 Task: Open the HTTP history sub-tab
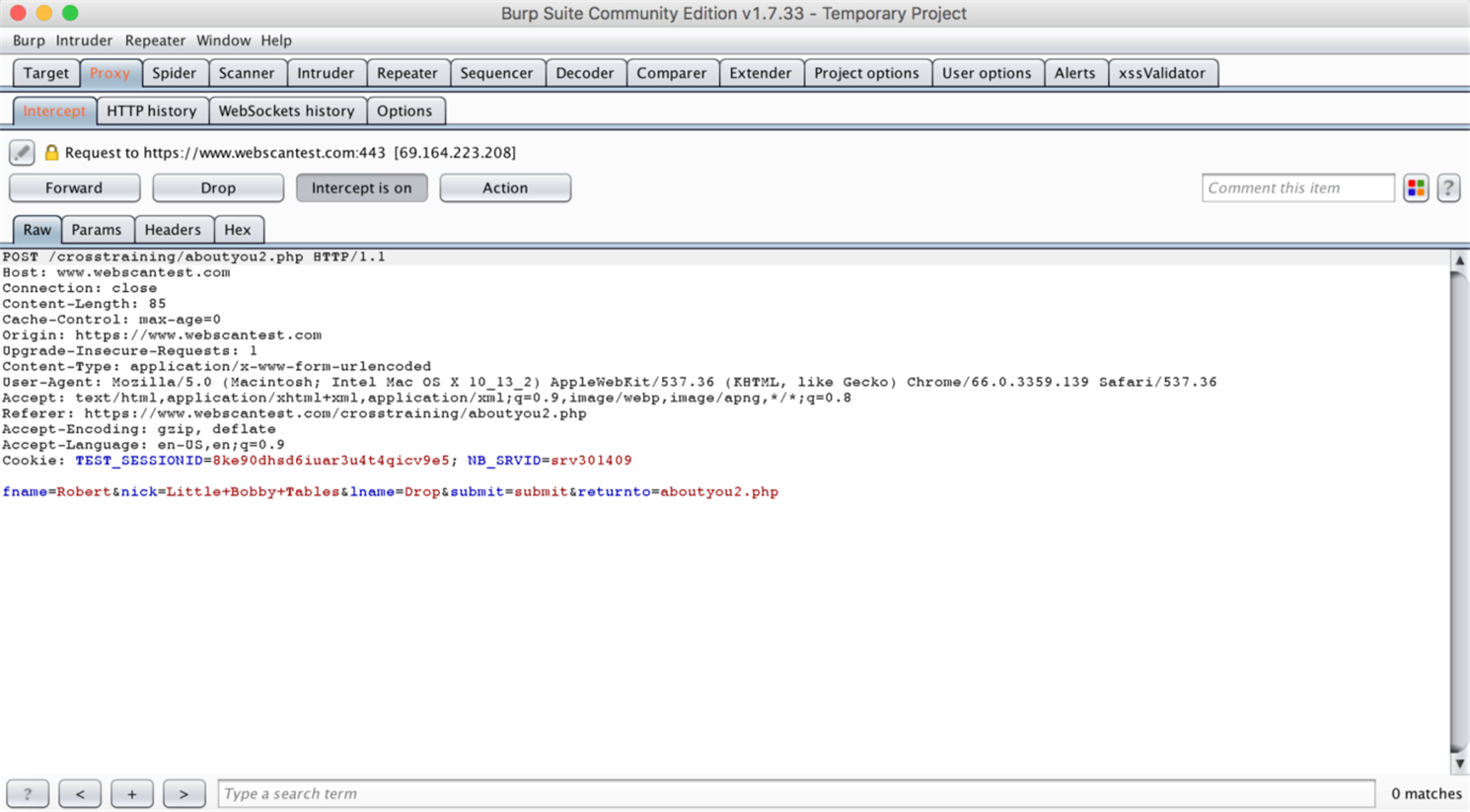tap(152, 111)
